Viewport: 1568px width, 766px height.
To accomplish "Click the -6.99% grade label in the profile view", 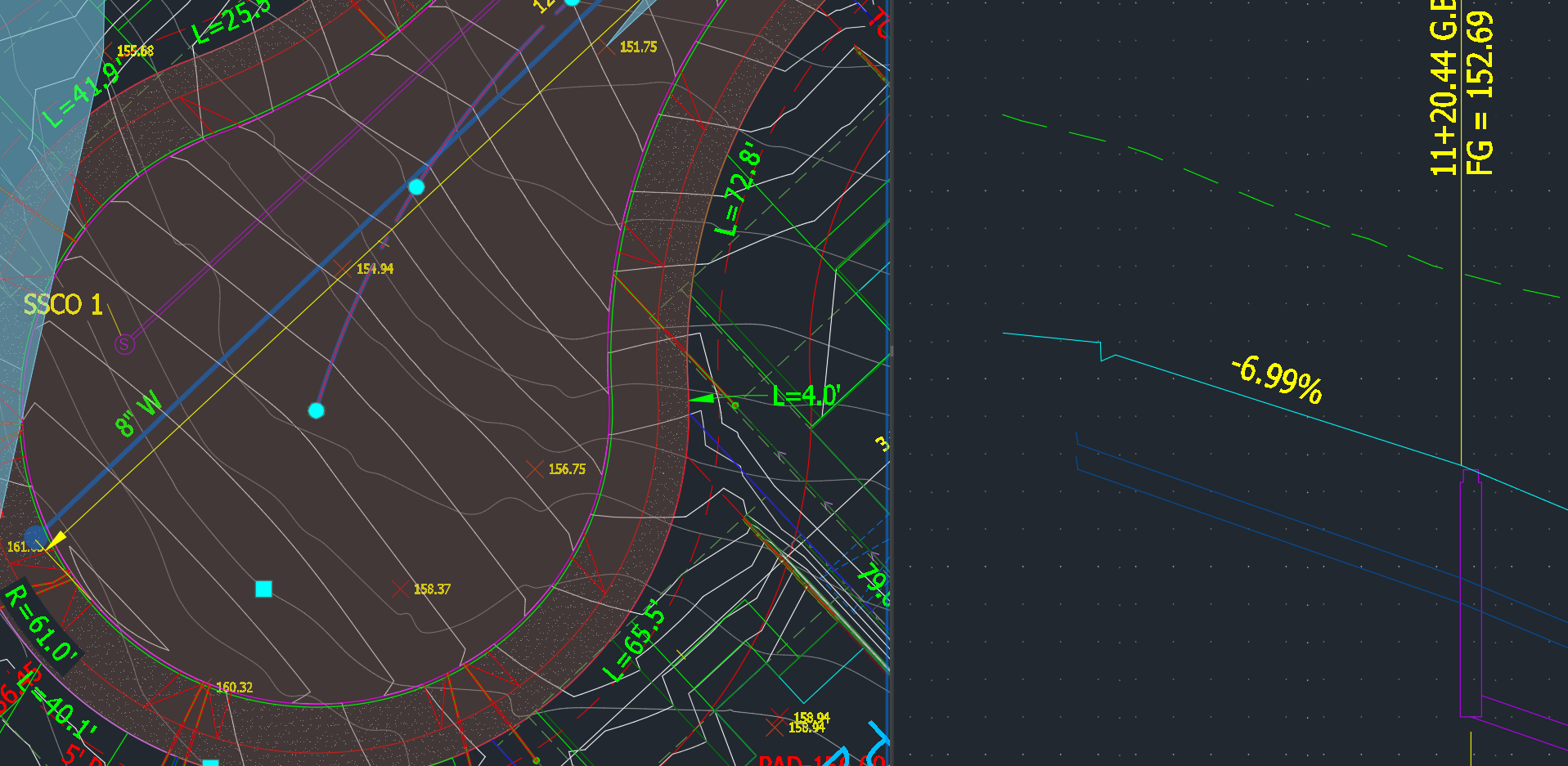I will tap(1277, 381).
